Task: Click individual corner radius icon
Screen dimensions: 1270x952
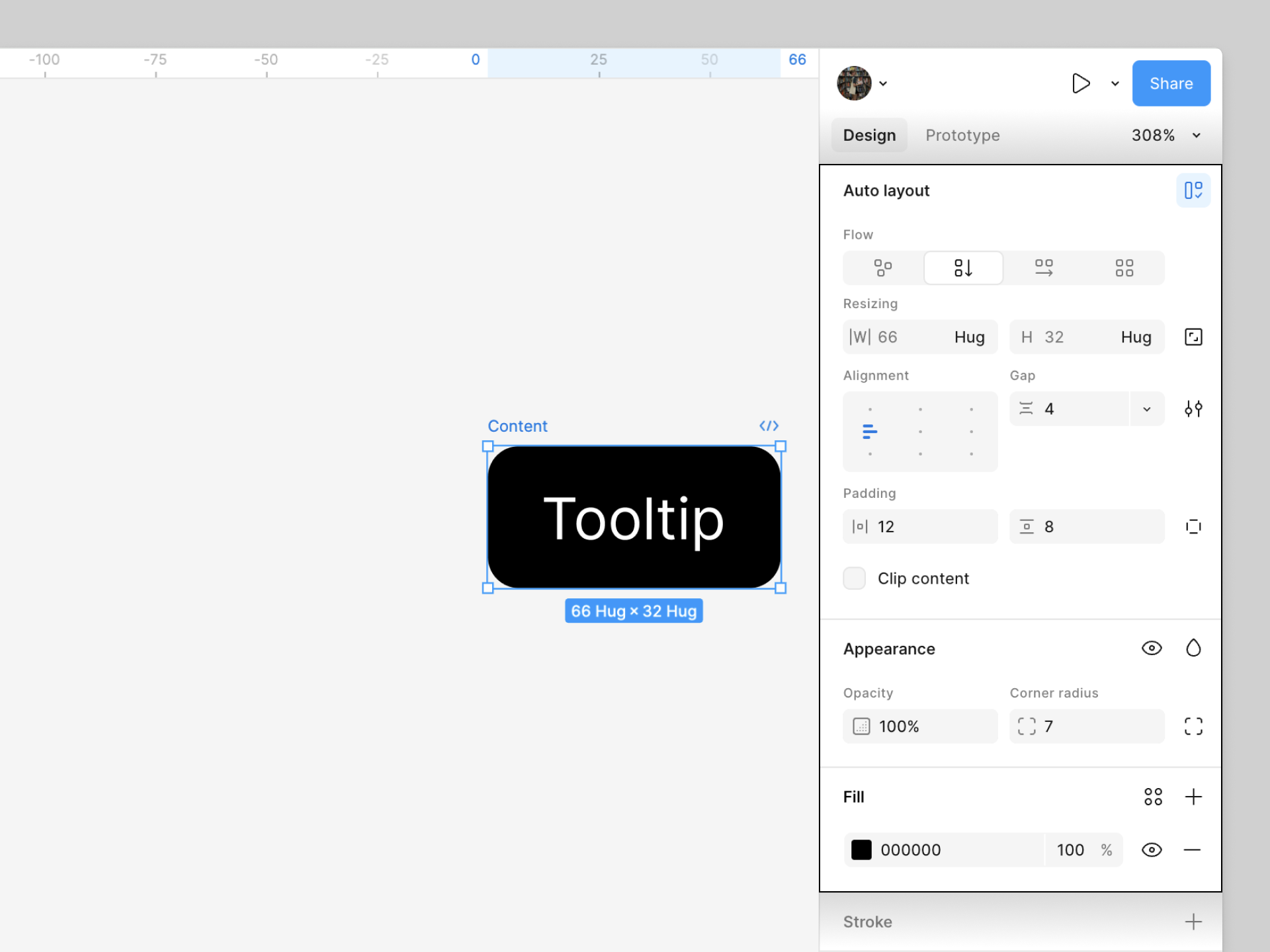Action: (1193, 726)
